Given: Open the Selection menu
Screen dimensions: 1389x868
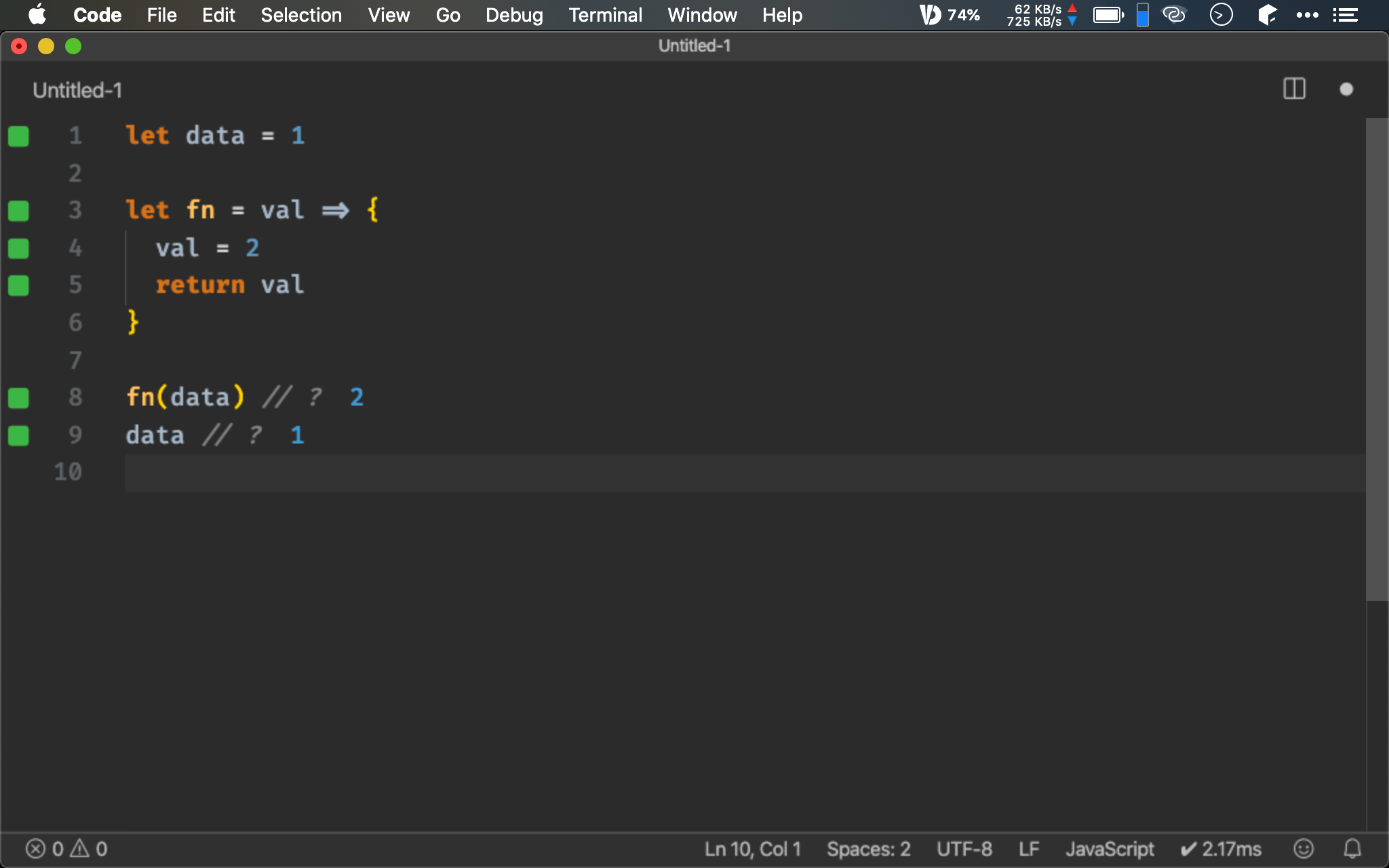Looking at the screenshot, I should 301,15.
